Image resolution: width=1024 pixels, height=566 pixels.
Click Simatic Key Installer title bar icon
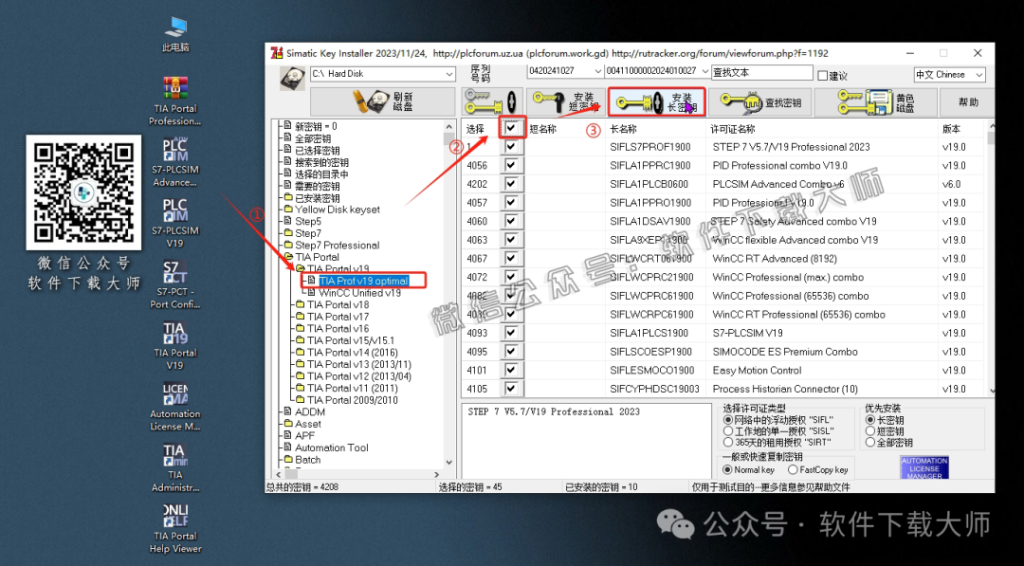pyautogui.click(x=277, y=53)
